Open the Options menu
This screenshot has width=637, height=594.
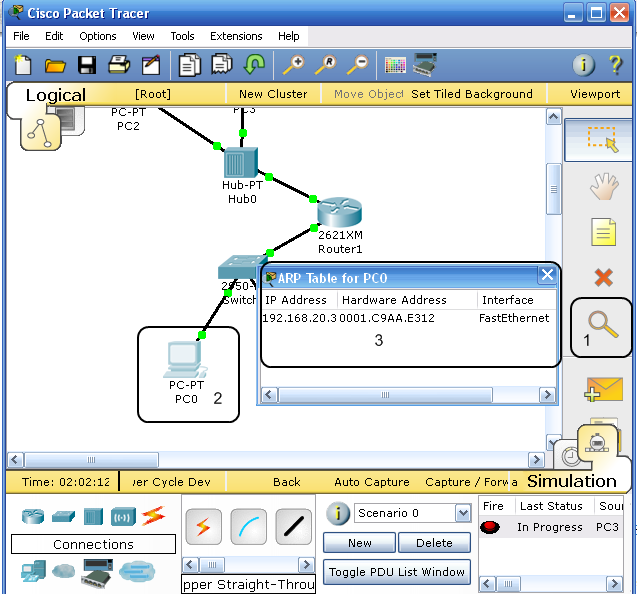point(98,36)
